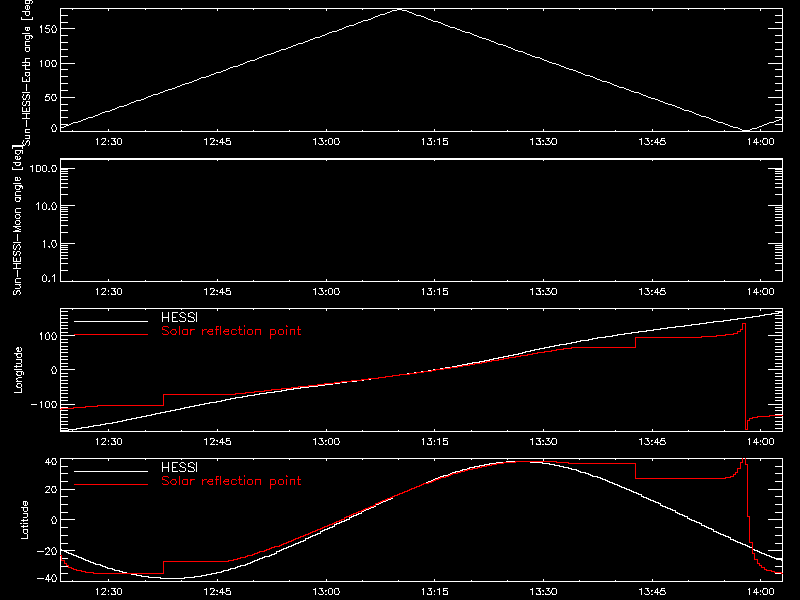The width and height of the screenshot is (800, 600).
Task: Click 12:30 time label under Longitude plot
Action: (x=109, y=442)
